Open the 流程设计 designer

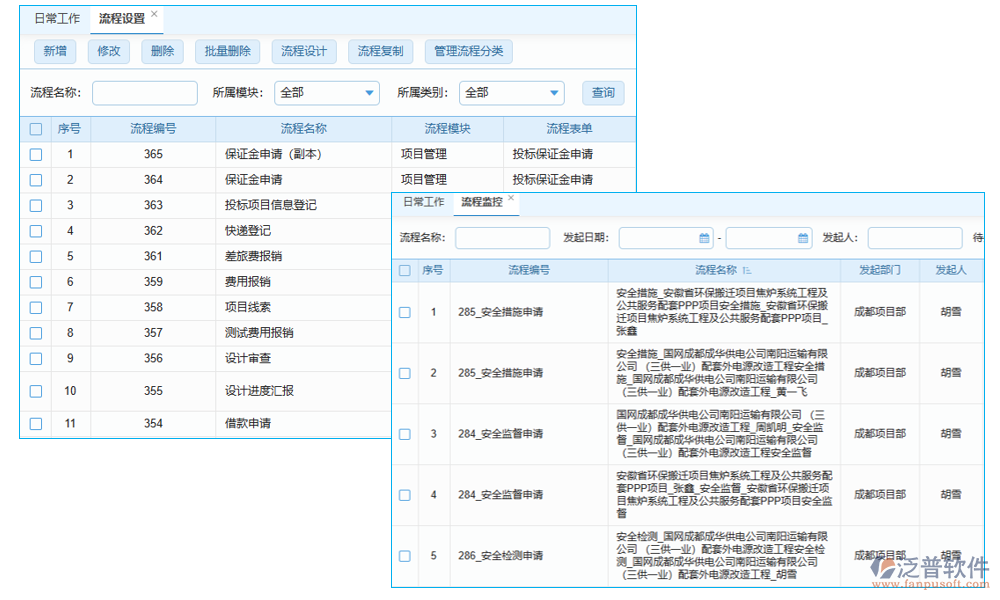coord(303,51)
